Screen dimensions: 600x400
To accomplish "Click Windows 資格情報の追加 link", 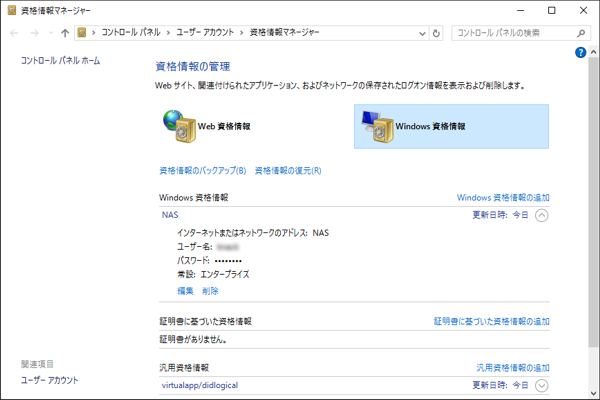I will pos(503,198).
